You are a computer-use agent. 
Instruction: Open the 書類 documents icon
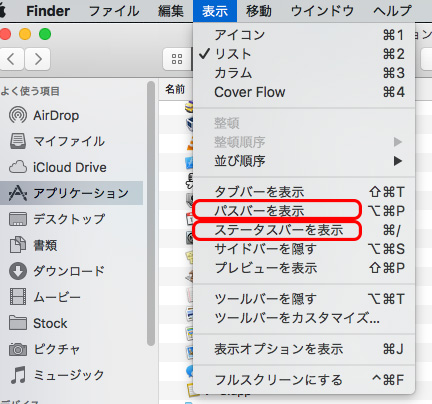[x=18, y=245]
